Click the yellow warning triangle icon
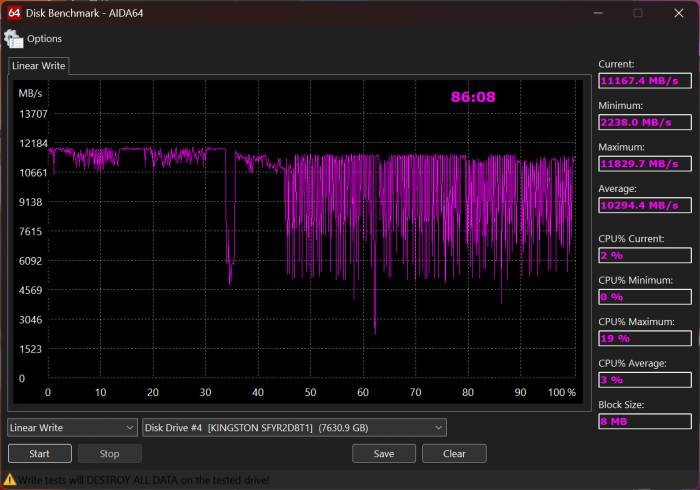 9,480
